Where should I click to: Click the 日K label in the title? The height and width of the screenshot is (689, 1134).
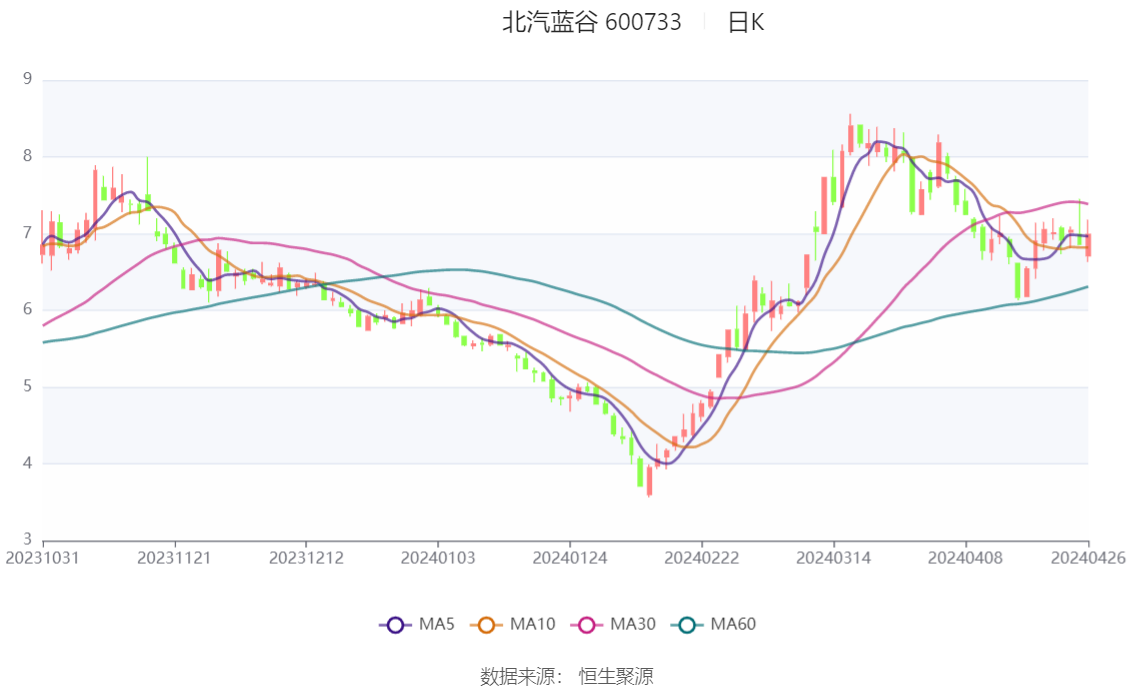coord(746,22)
